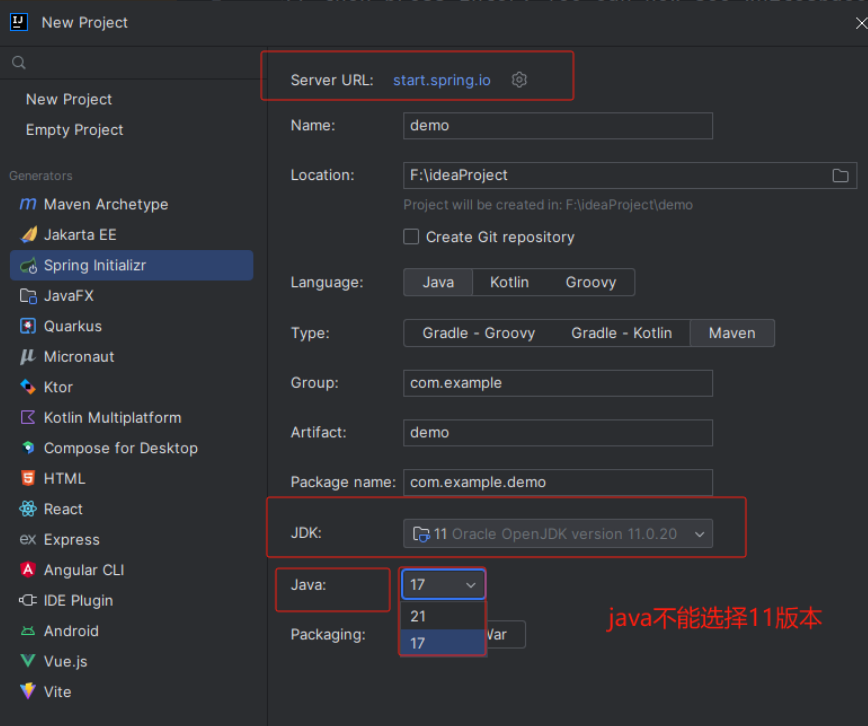The width and height of the screenshot is (868, 726).
Task: Click the Micronaut mu icon
Action: pyautogui.click(x=28, y=357)
